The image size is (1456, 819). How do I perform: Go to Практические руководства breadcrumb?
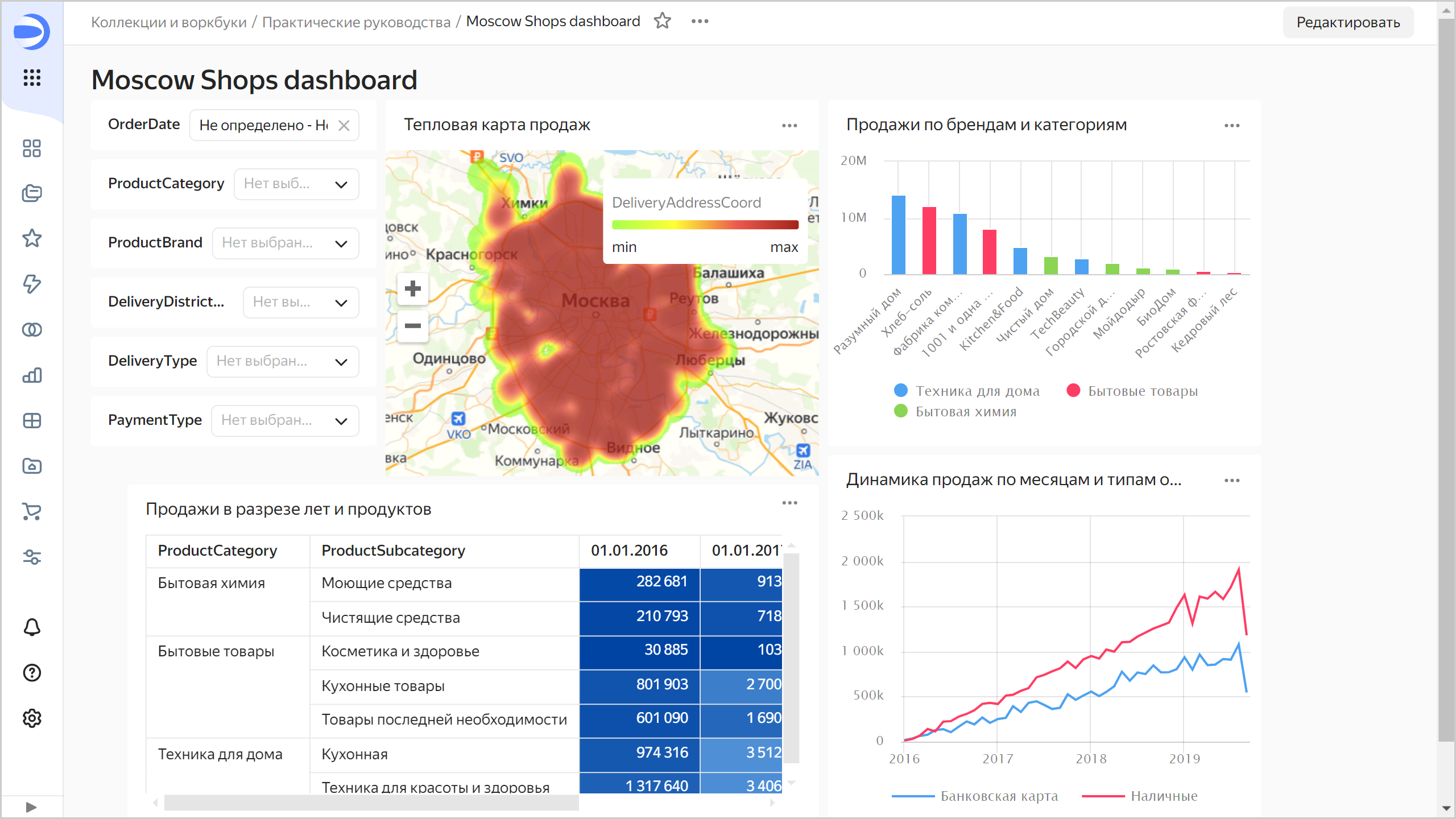coord(356,22)
